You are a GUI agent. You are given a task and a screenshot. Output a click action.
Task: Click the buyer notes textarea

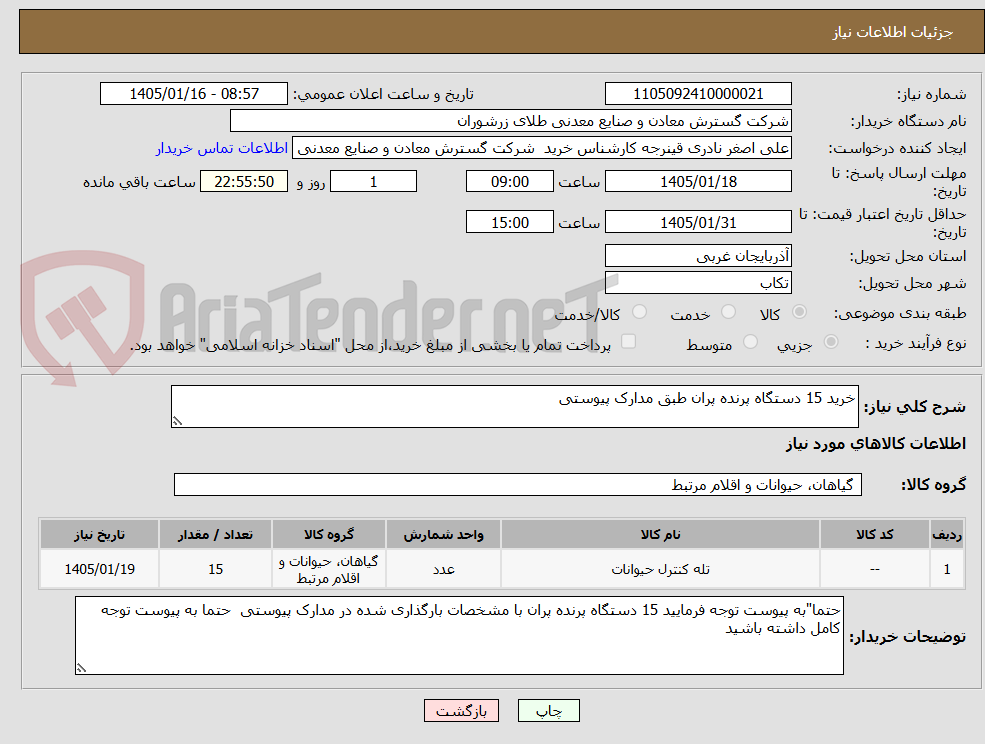click(x=459, y=635)
